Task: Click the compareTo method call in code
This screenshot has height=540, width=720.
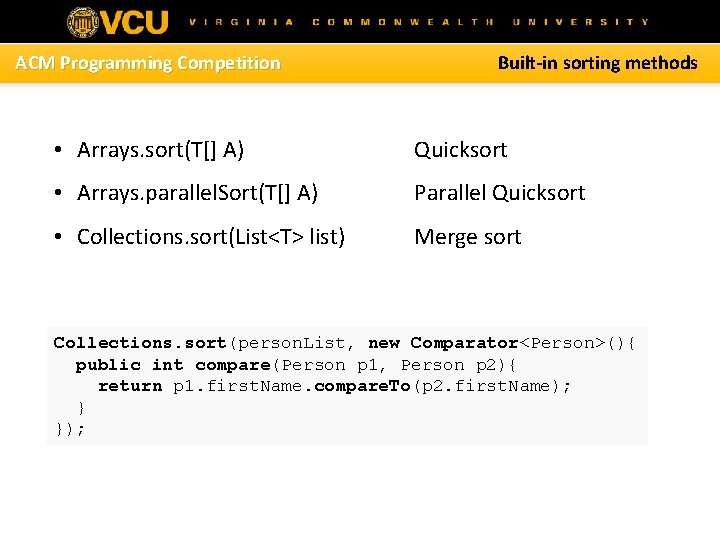Action: coord(362,386)
